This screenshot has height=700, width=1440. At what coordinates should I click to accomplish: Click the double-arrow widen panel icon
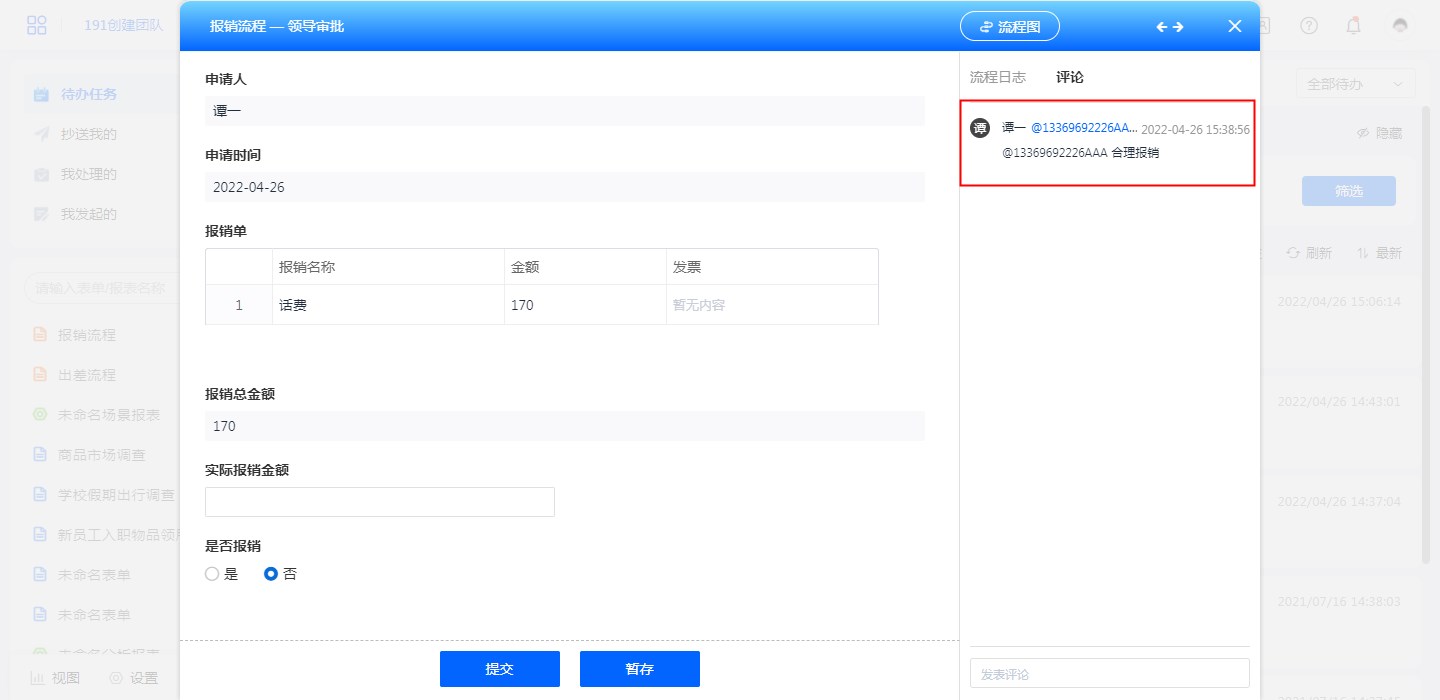[x=1170, y=27]
